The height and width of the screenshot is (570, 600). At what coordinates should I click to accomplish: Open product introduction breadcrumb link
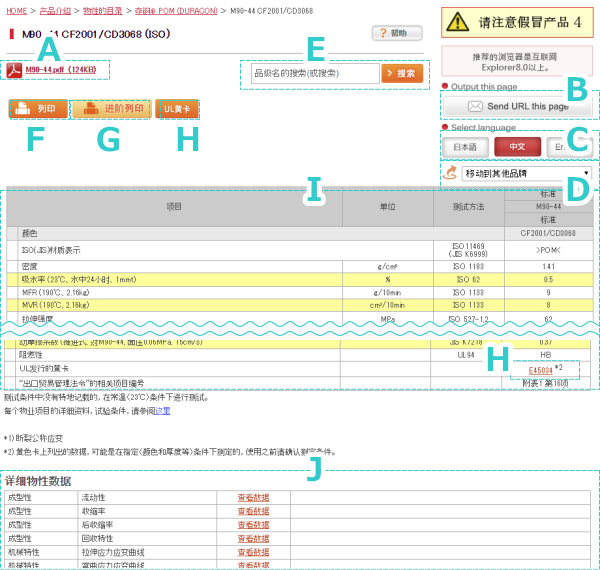pos(55,11)
